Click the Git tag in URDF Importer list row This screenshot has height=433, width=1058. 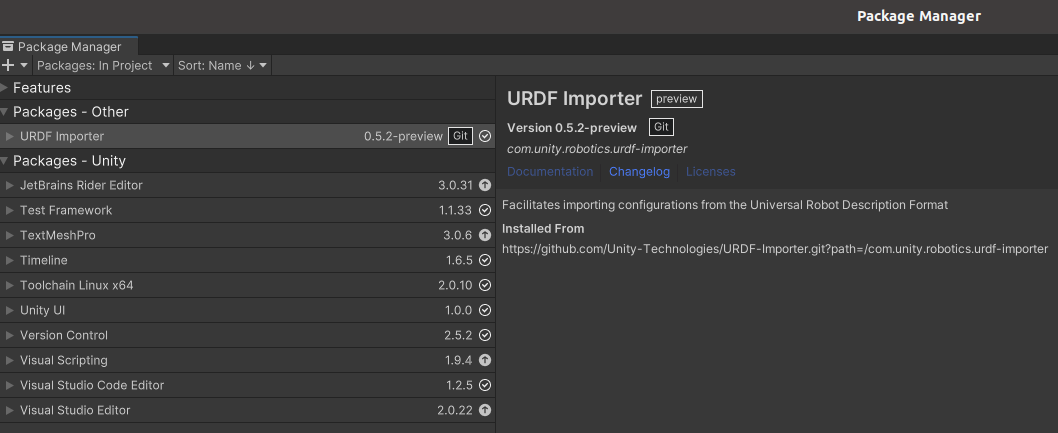460,136
